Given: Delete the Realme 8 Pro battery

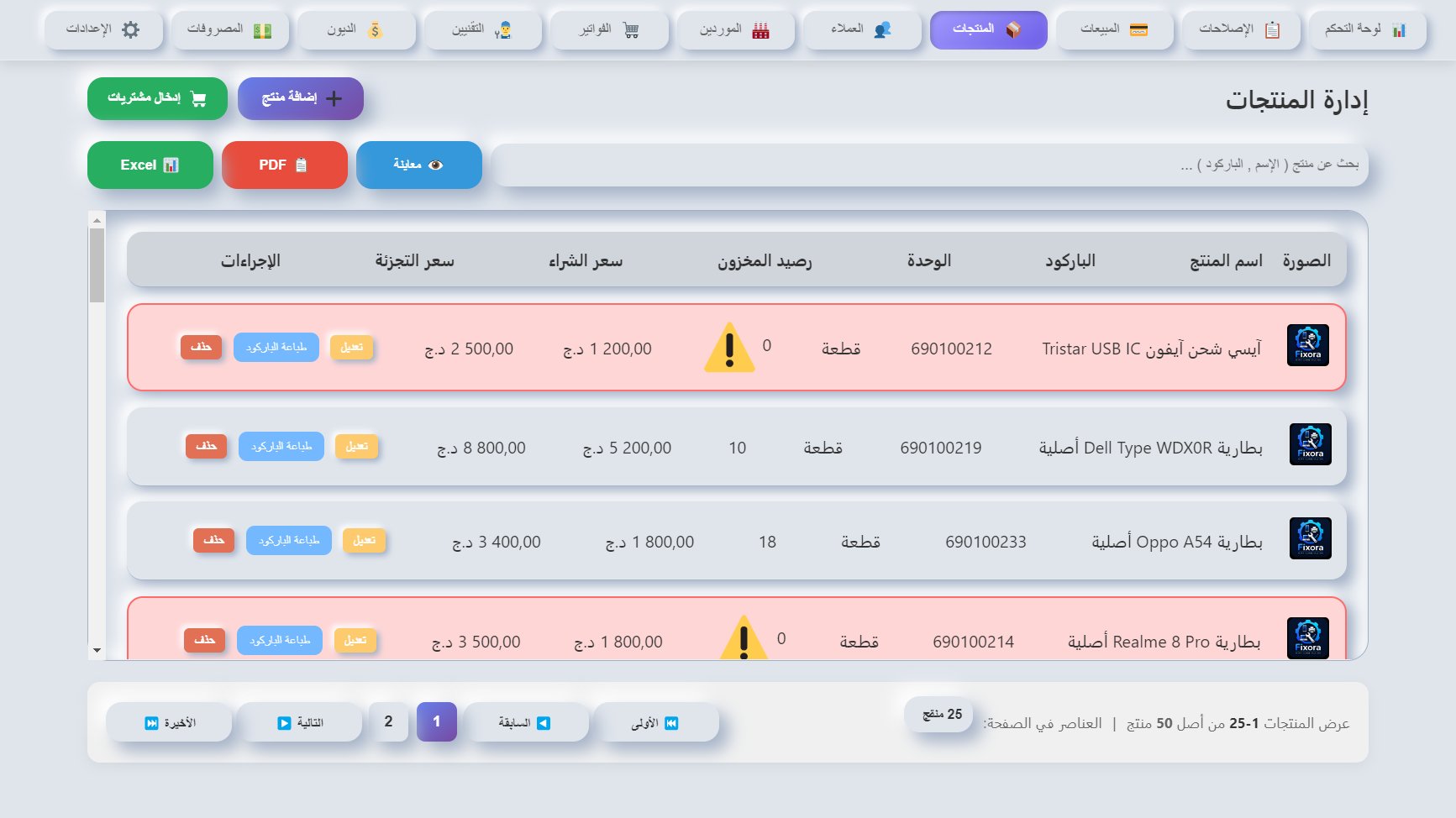Looking at the screenshot, I should [204, 640].
